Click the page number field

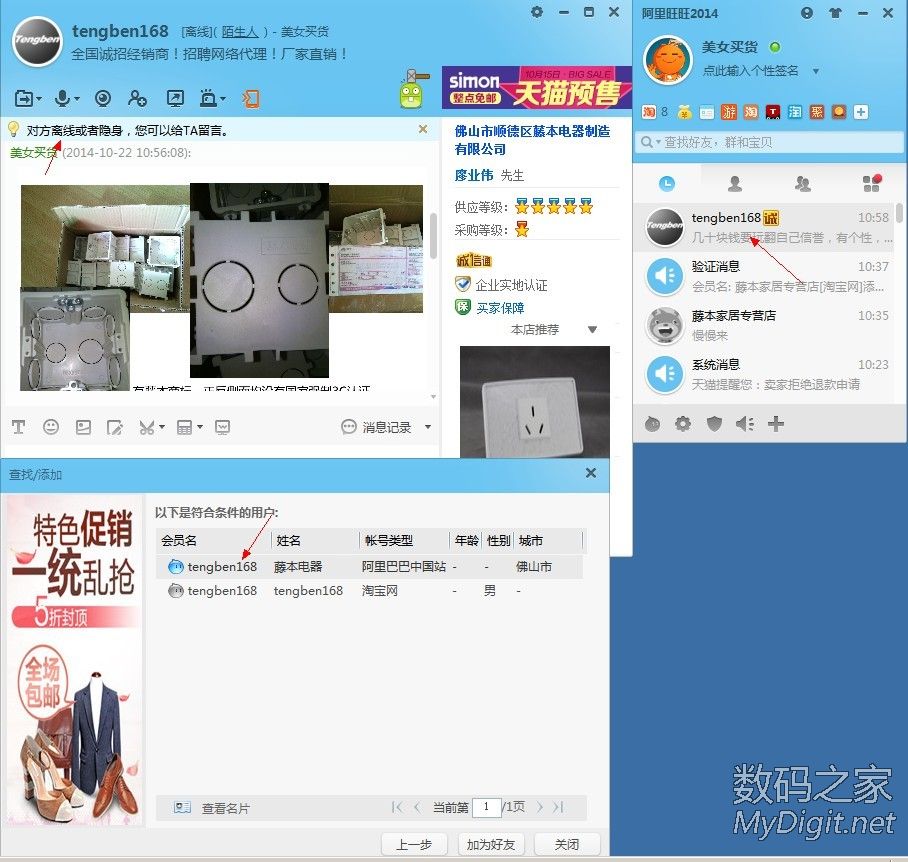[486, 807]
